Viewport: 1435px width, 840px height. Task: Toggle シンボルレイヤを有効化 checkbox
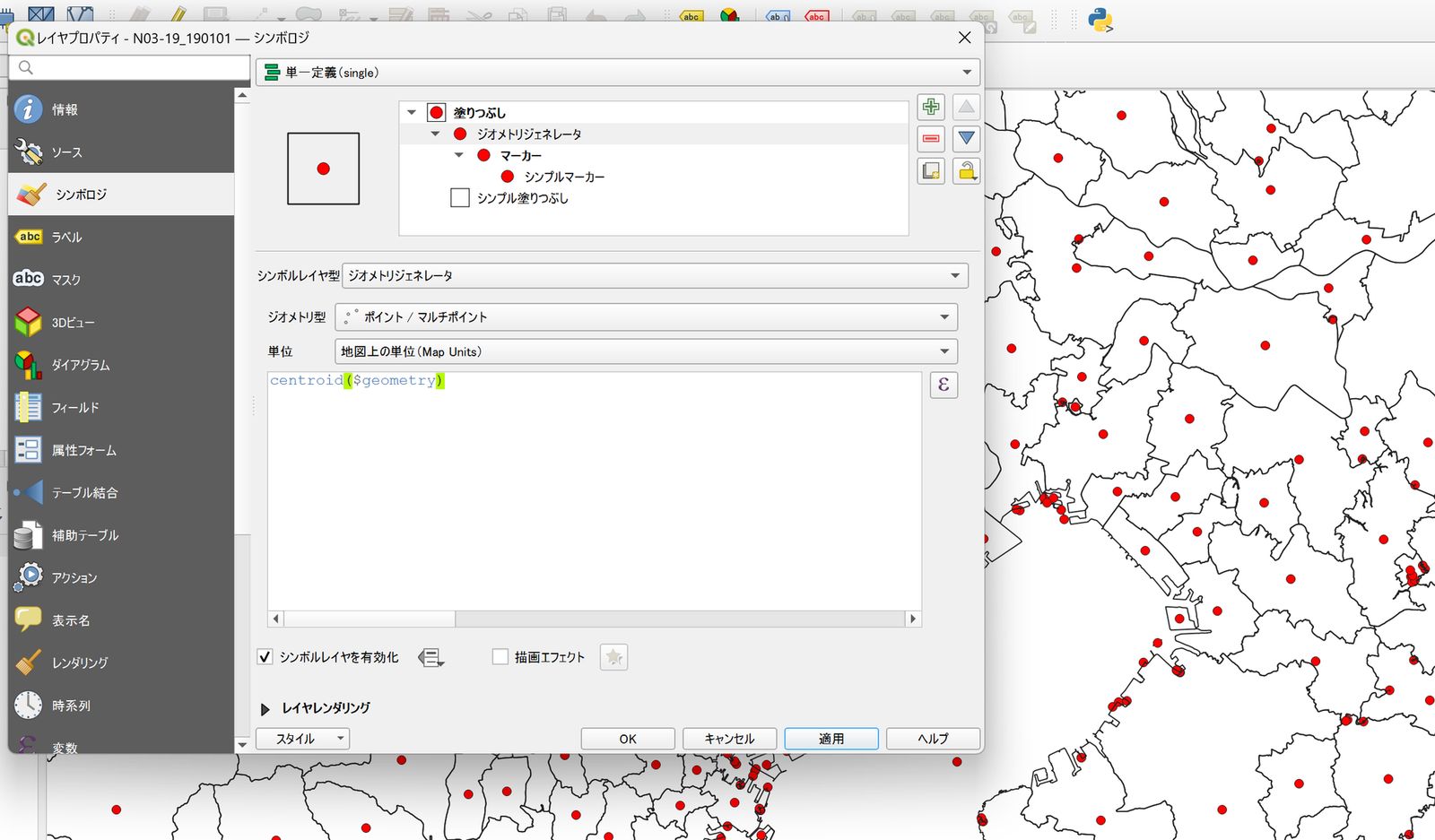pyautogui.click(x=265, y=657)
